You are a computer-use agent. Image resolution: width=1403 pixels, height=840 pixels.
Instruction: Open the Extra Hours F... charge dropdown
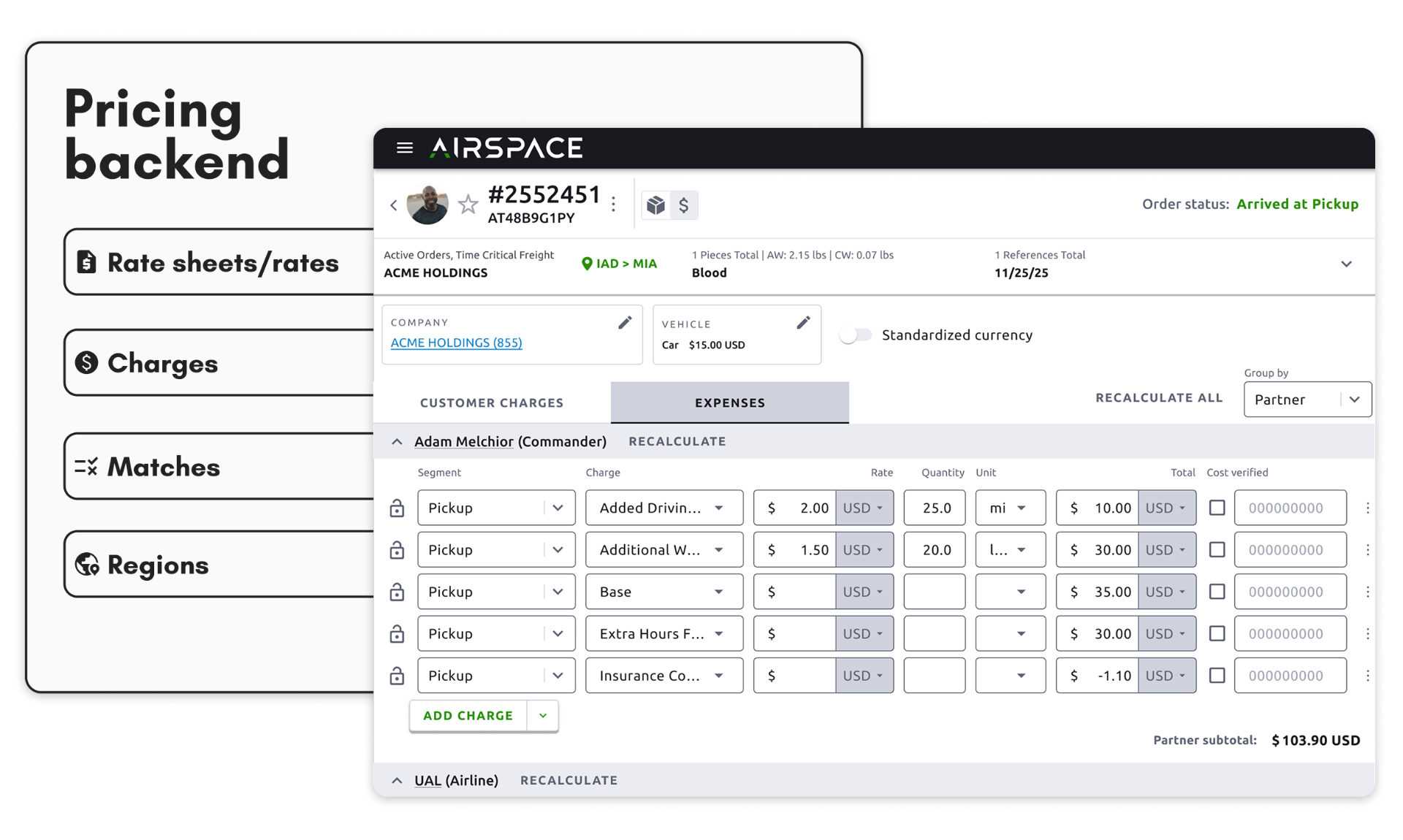[x=664, y=634]
